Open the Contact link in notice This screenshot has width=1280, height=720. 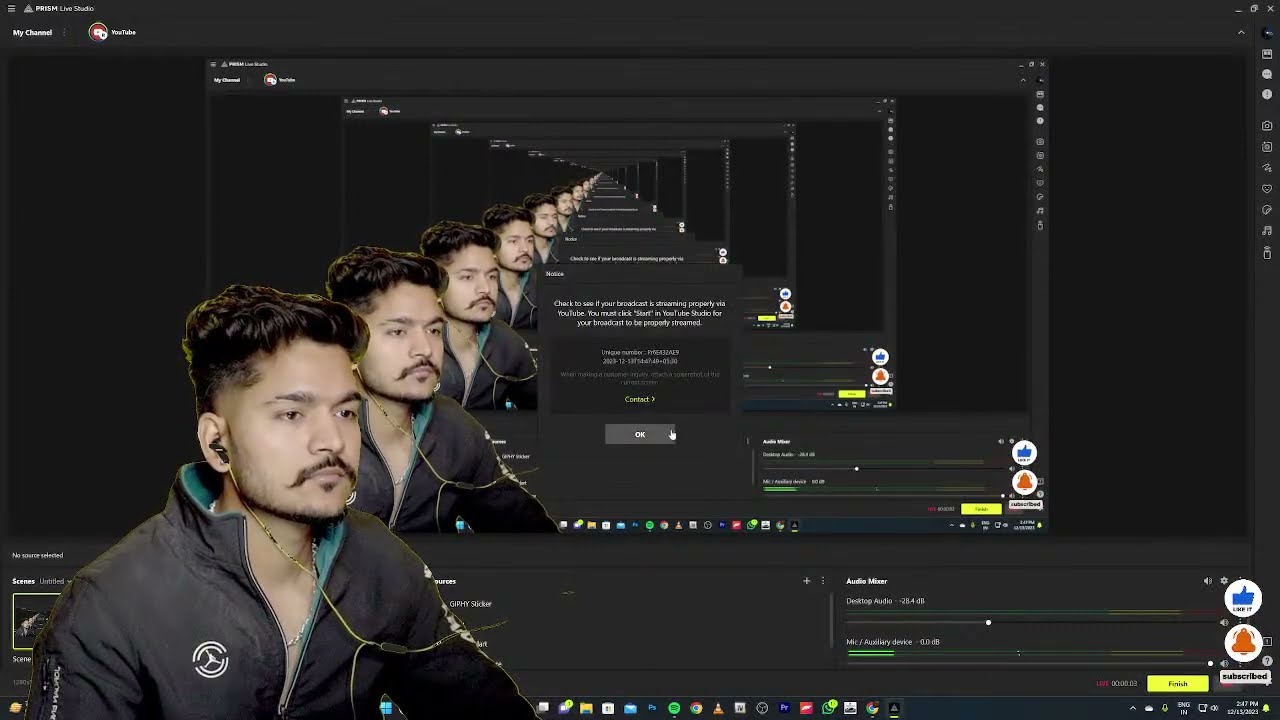coord(640,399)
